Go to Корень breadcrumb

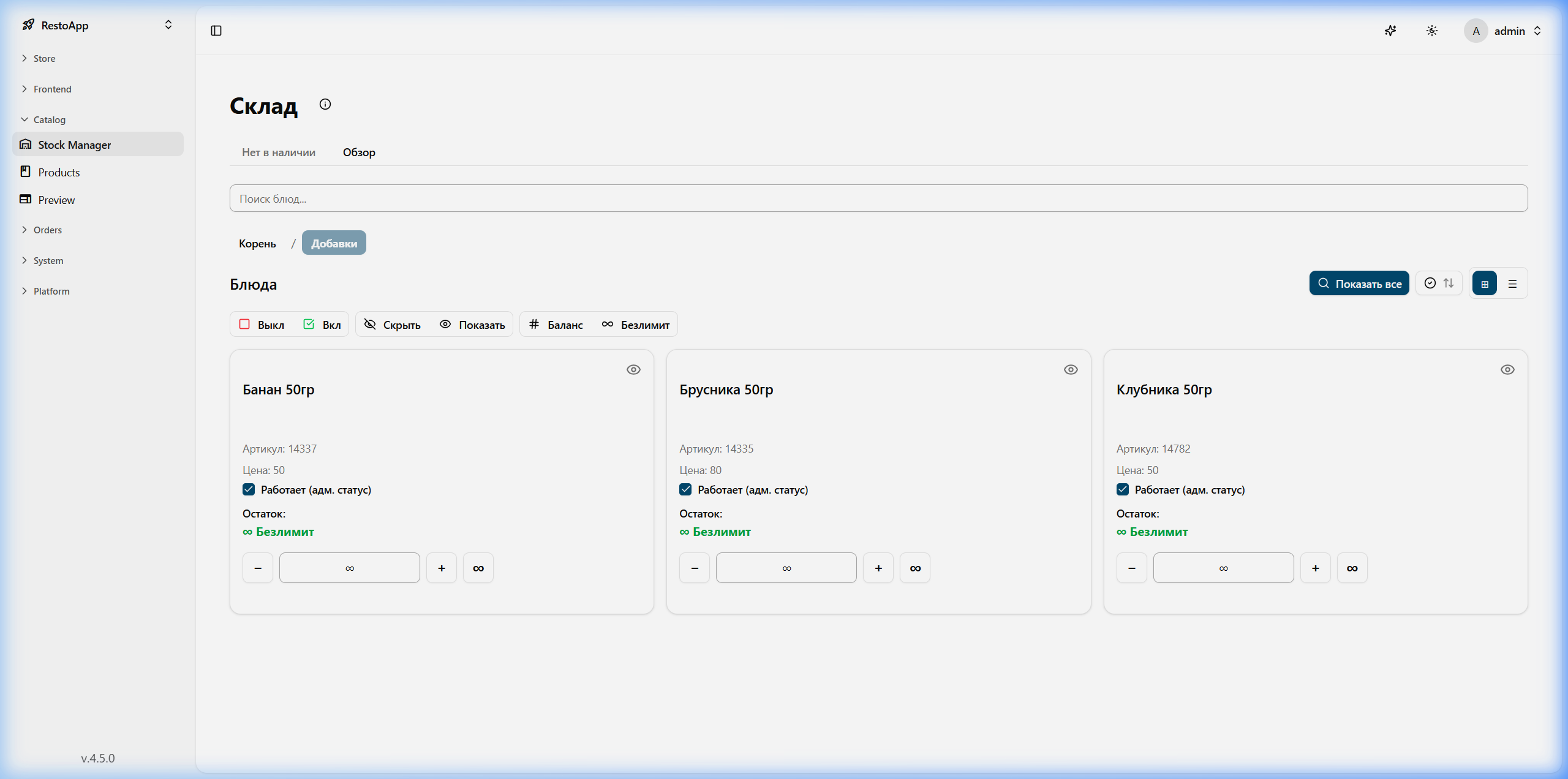pos(257,243)
